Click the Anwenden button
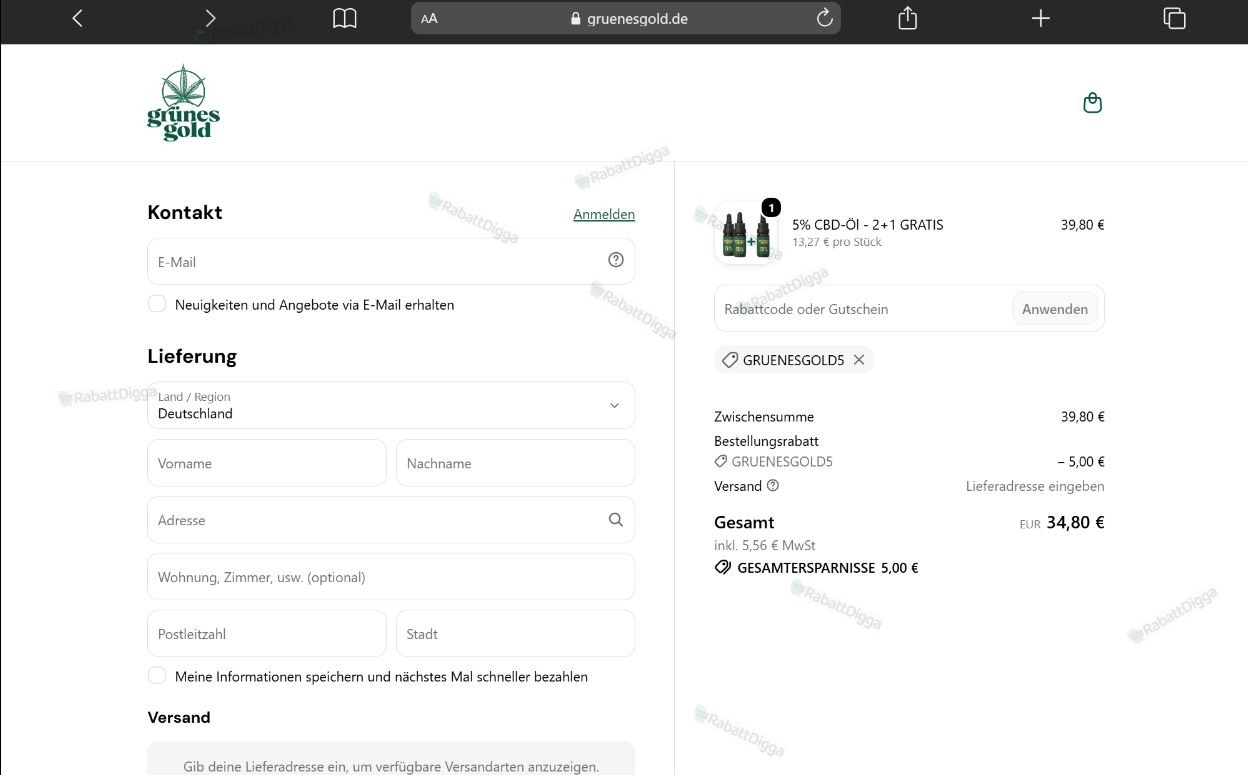Image resolution: width=1248 pixels, height=775 pixels. point(1055,309)
